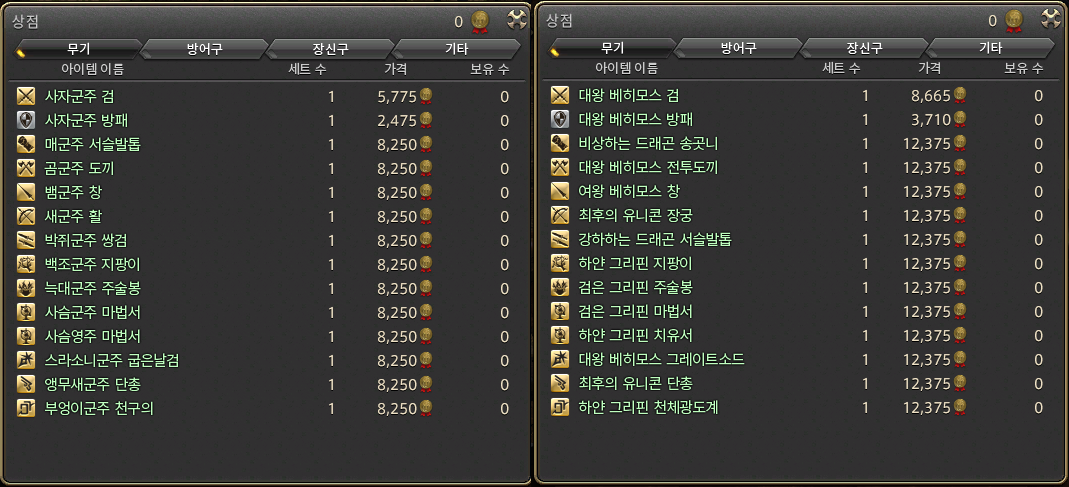Image resolution: width=1069 pixels, height=487 pixels.
Task: Click the spear icon beside 여왕 베히모스 창
Action: pos(560,192)
